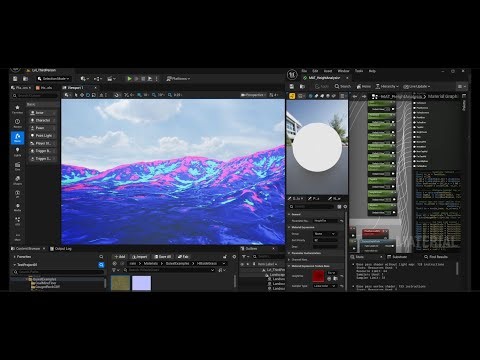
Task: Switch to the Stats tab
Action: (360, 257)
